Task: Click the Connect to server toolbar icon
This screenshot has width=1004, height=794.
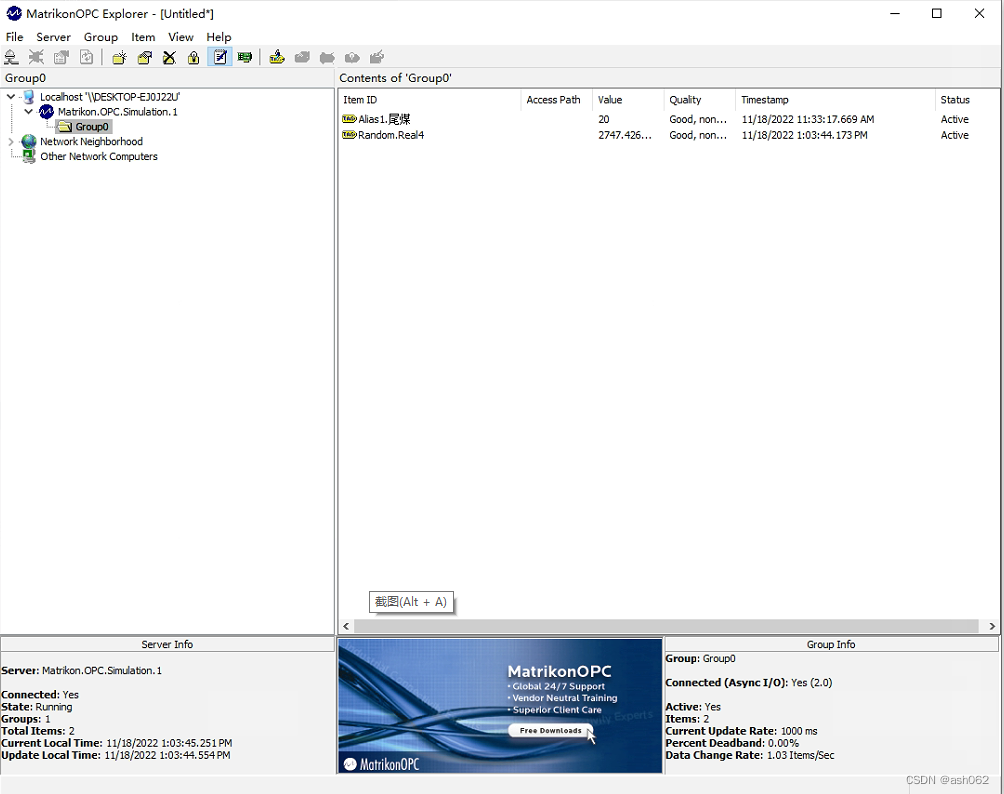Action: [x=12, y=58]
